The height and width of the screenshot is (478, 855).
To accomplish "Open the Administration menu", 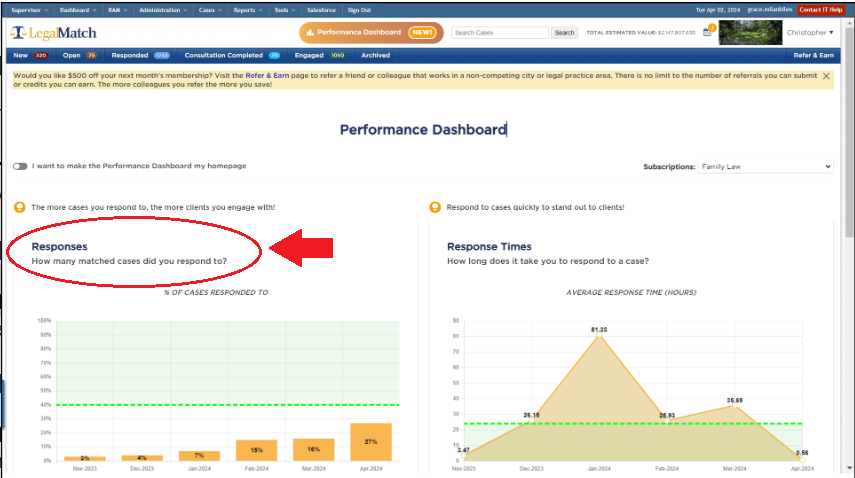I will click(162, 9).
